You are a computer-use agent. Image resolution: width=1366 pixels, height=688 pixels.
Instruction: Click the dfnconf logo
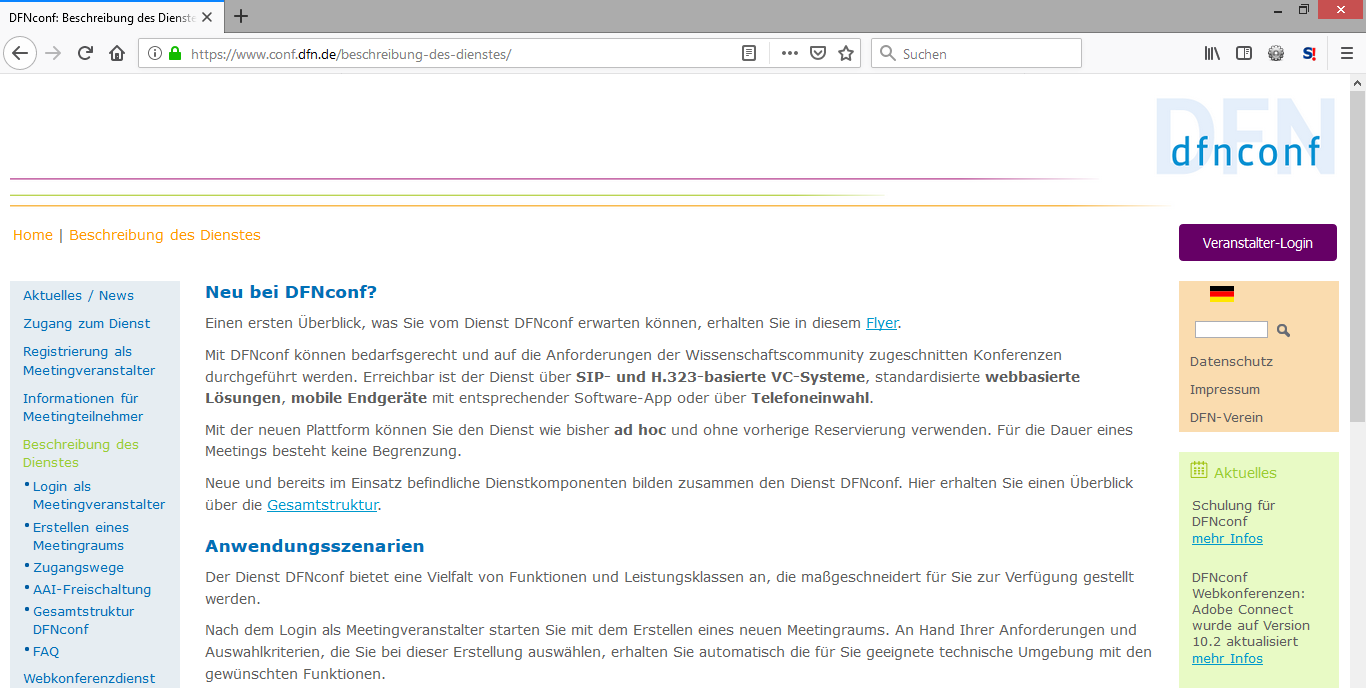1246,136
